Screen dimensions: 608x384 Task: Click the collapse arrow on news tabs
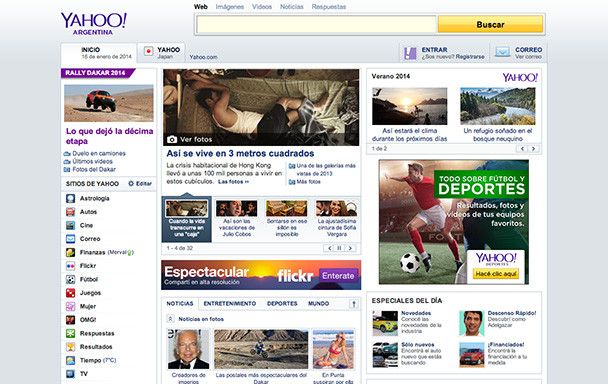[x=354, y=304]
